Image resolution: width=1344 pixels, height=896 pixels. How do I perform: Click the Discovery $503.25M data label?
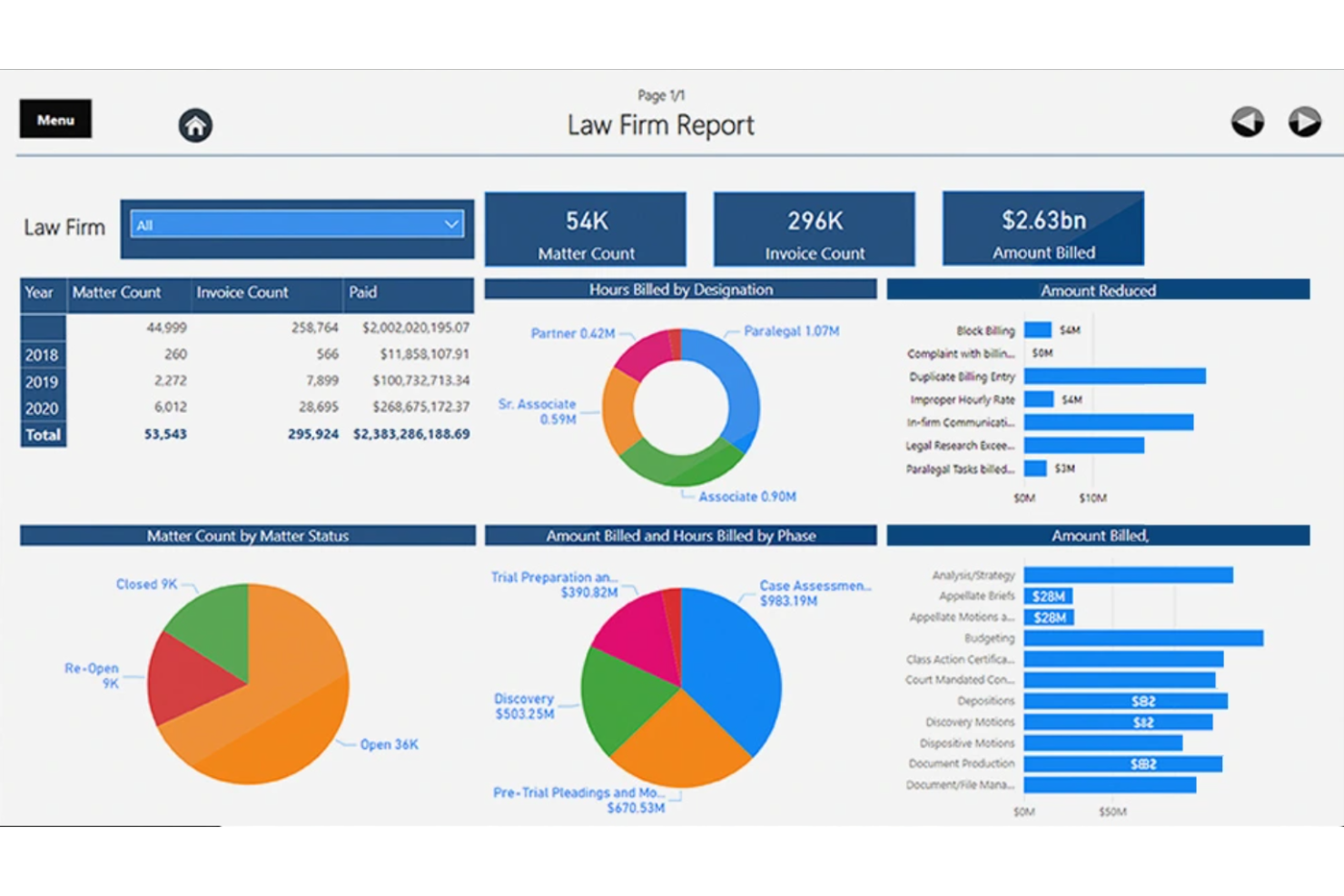pos(524,706)
